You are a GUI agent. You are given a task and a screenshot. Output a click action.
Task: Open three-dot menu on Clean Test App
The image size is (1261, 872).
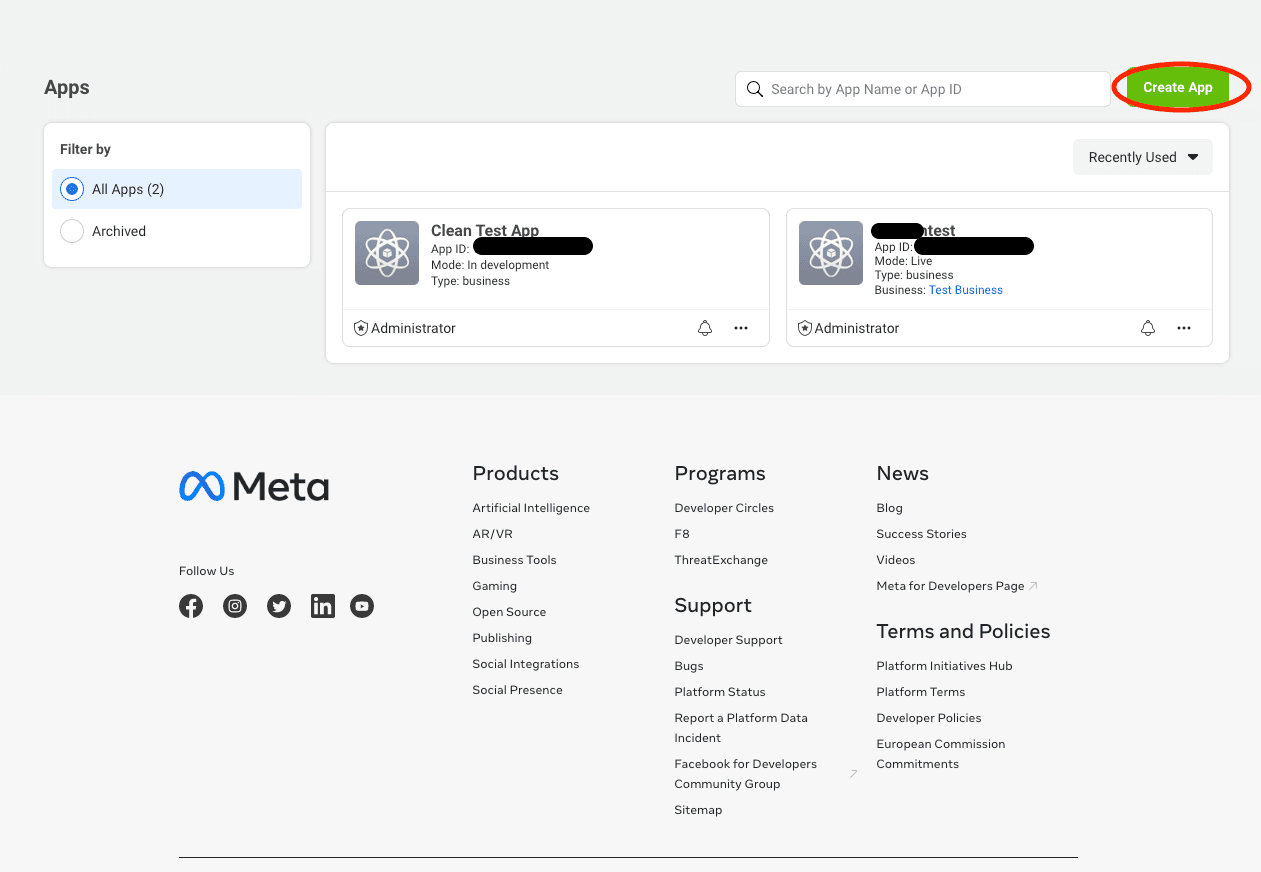[x=741, y=328]
